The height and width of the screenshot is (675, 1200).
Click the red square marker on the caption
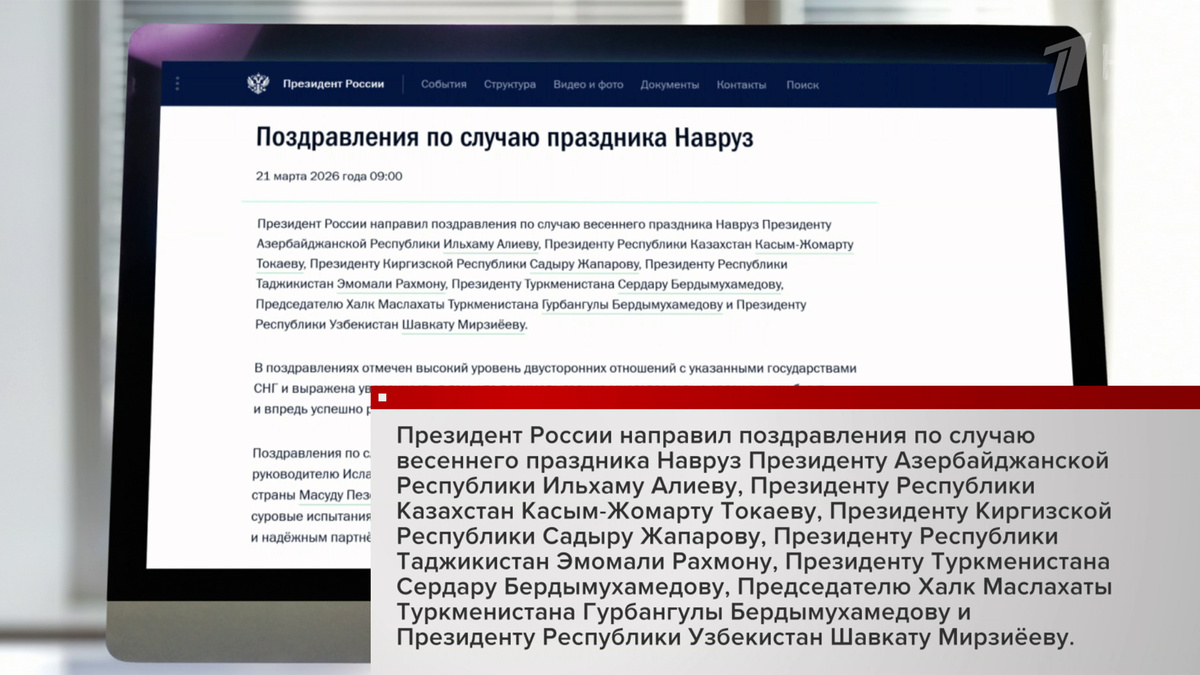click(x=383, y=398)
